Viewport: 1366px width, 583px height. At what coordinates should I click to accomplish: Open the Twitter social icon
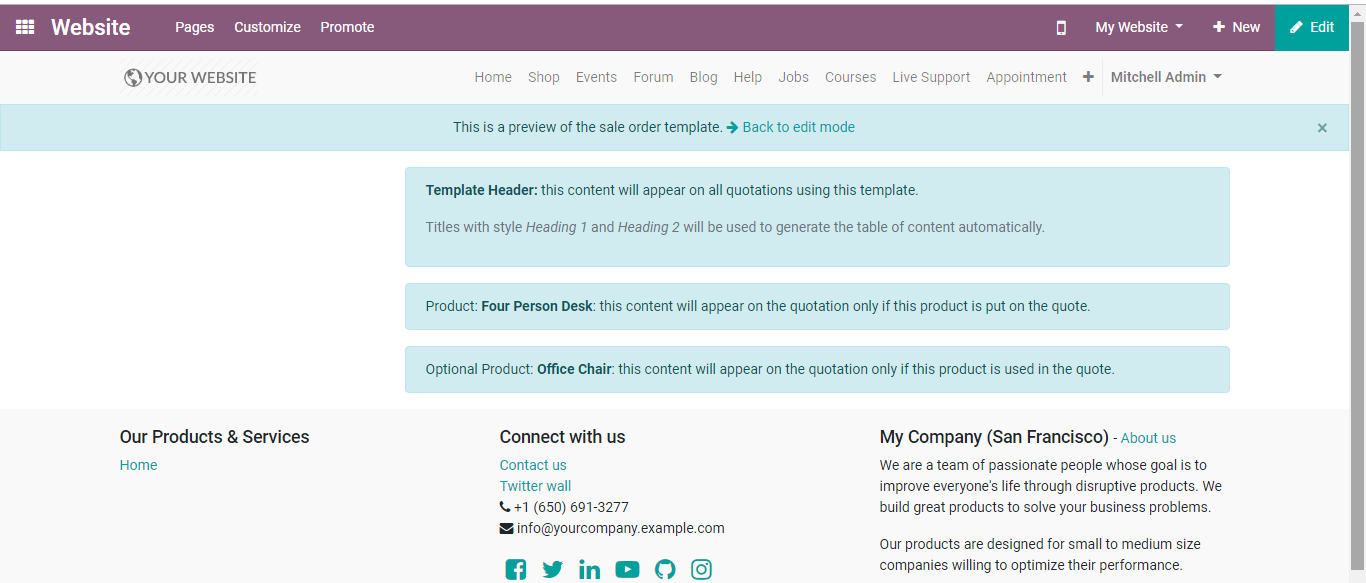click(553, 570)
